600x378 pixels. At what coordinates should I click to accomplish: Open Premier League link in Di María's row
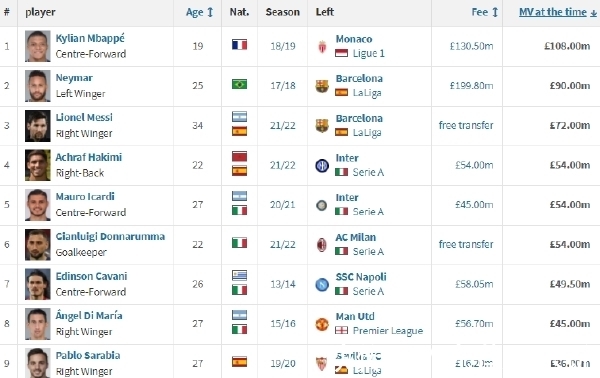coord(388,331)
